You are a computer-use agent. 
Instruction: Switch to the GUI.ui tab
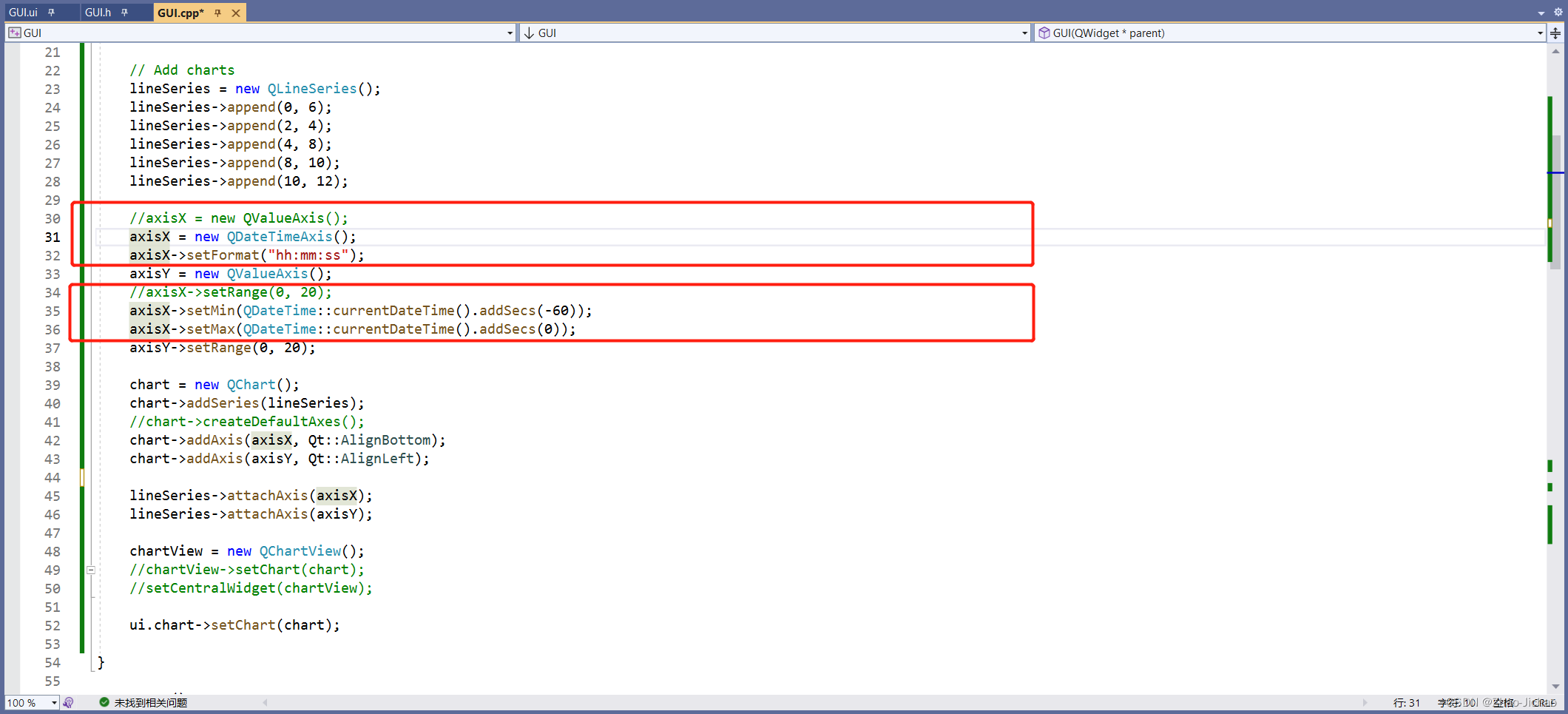point(23,13)
